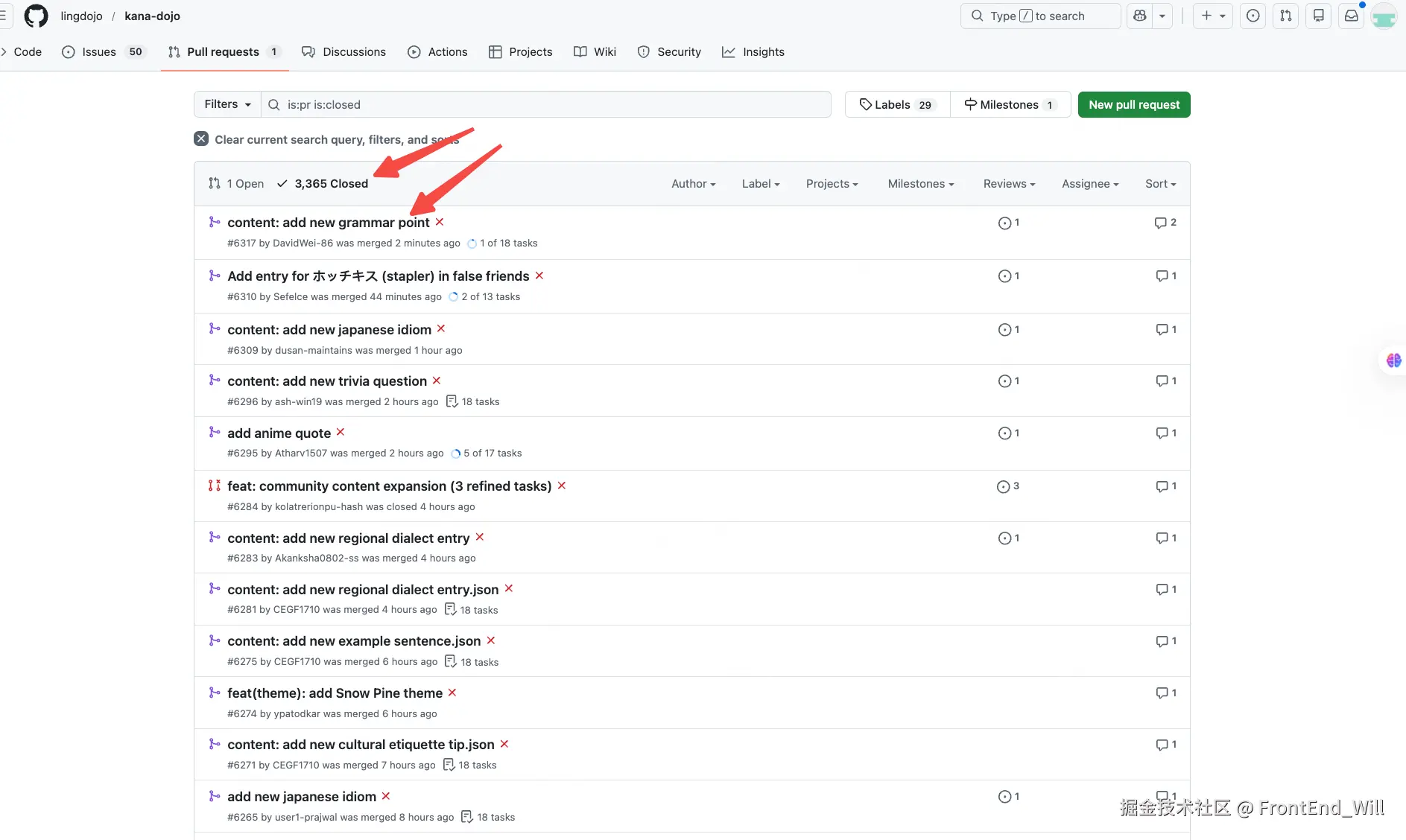Click the is:pr is:closed search field

tap(546, 104)
